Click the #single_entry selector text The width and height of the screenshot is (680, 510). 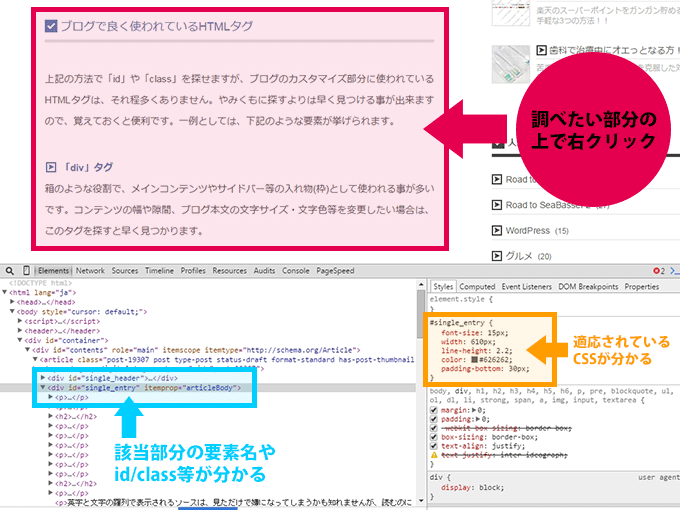(457, 323)
